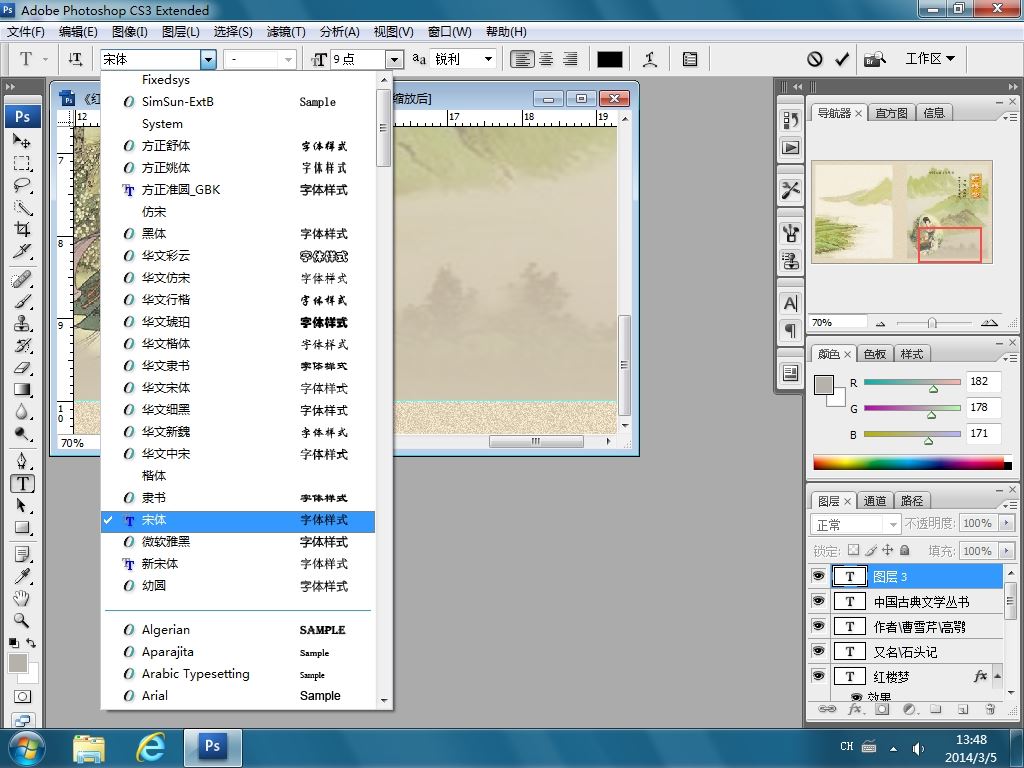Open the 不透明度 opacity arrow
The width and height of the screenshot is (1024, 768).
point(1006,523)
